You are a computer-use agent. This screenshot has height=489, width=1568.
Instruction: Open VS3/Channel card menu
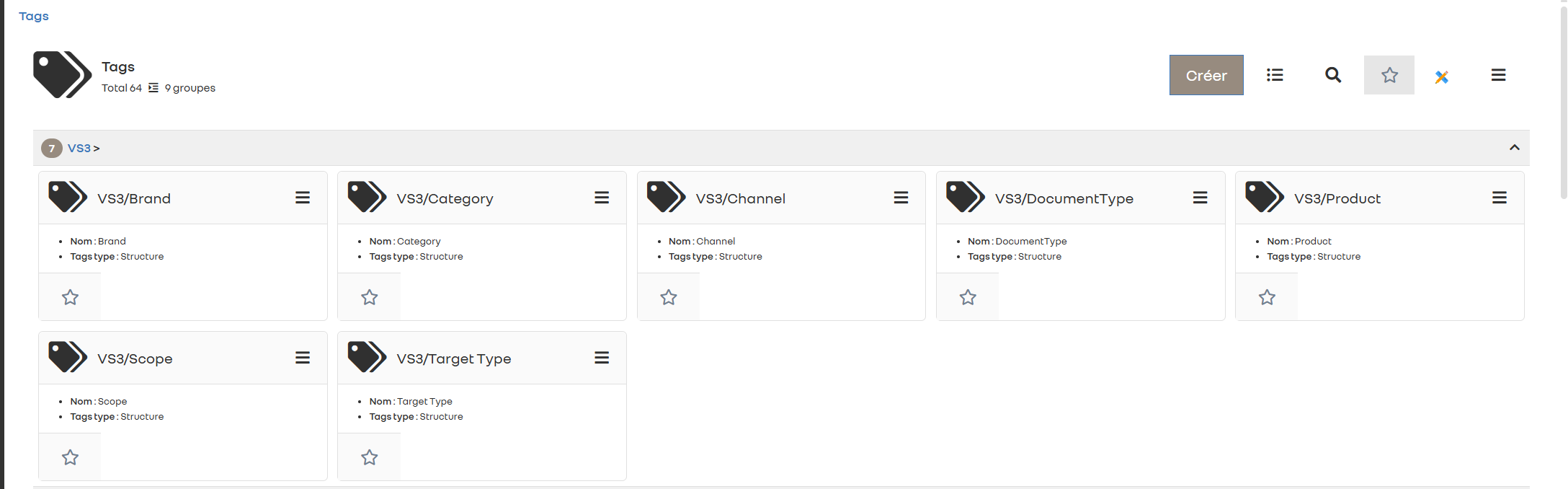point(901,198)
